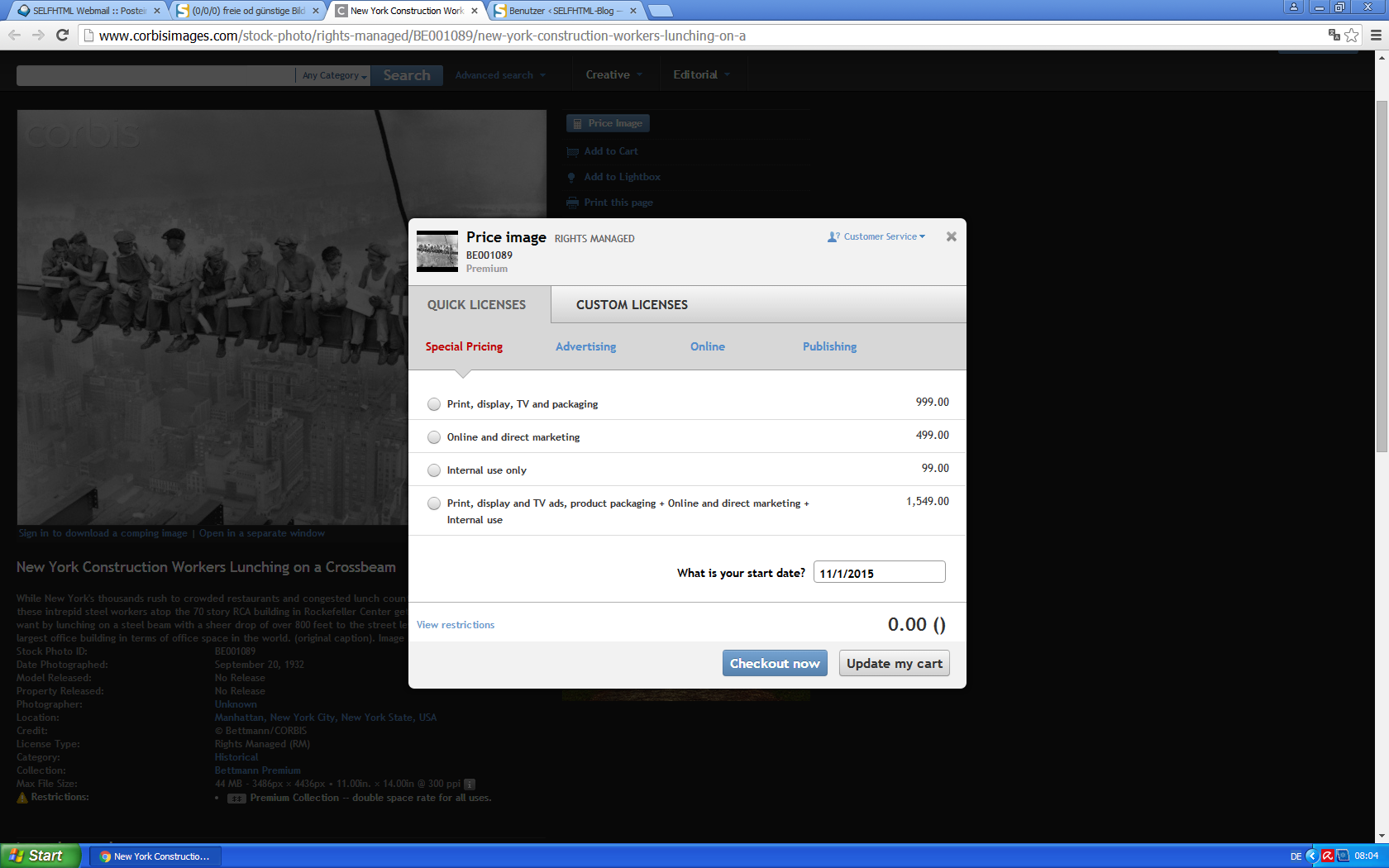
Task: Open a new browser tab
Action: (660, 11)
